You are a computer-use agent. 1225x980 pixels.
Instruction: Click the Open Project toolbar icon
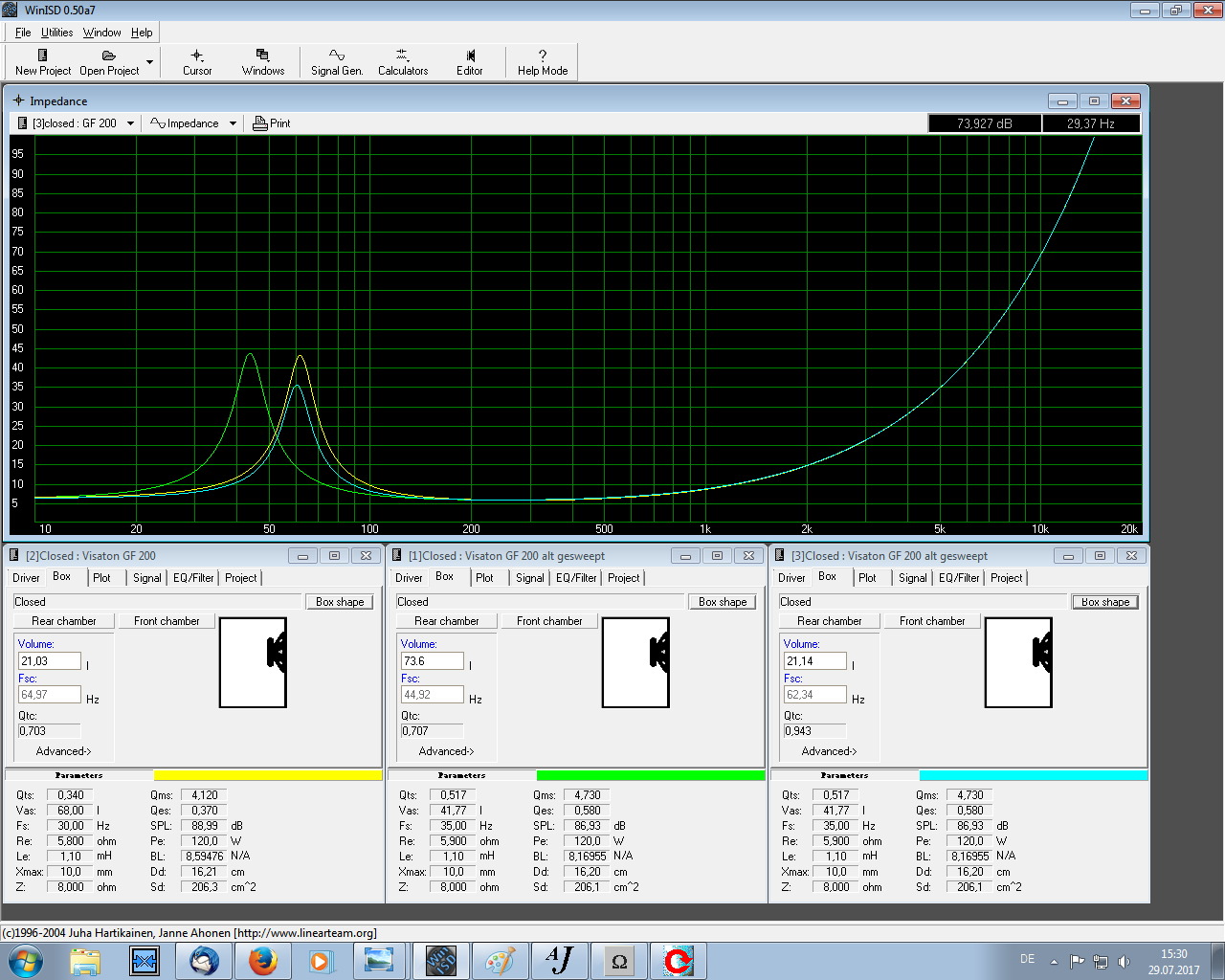pos(109,62)
